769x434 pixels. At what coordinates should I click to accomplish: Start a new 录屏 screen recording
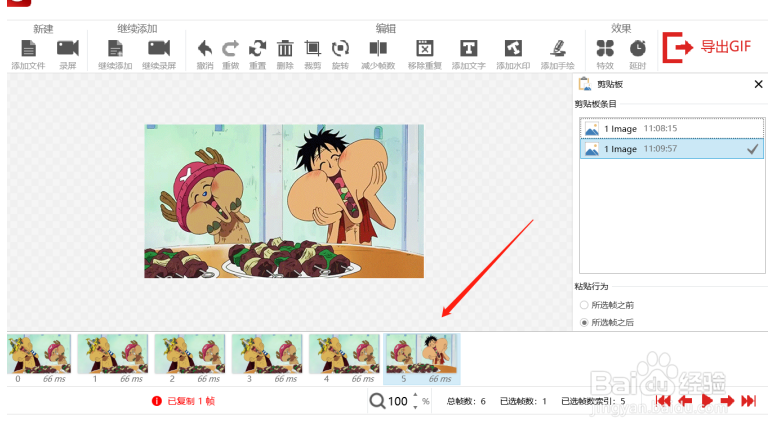pyautogui.click(x=68, y=48)
